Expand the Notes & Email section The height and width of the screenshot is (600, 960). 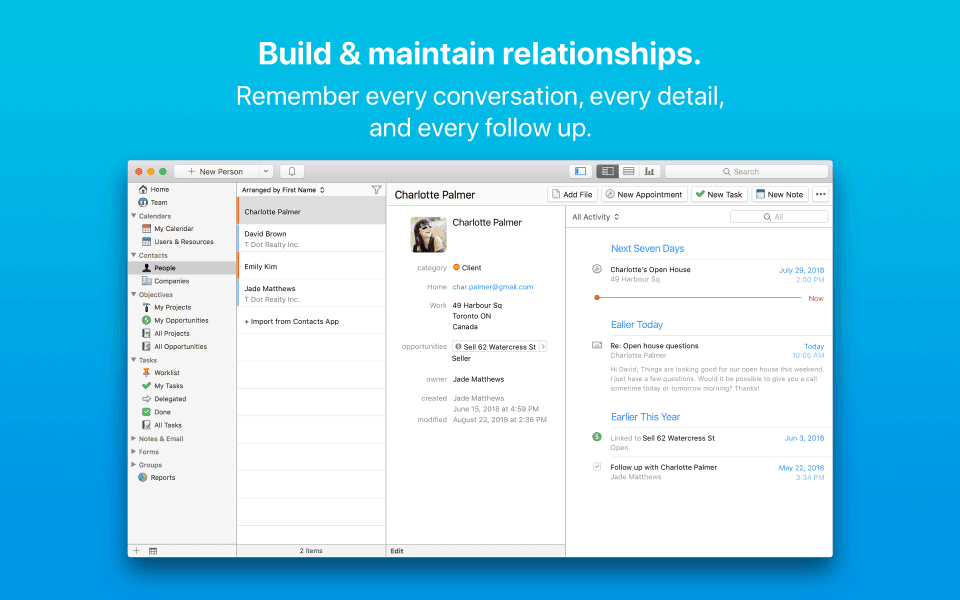(x=134, y=438)
